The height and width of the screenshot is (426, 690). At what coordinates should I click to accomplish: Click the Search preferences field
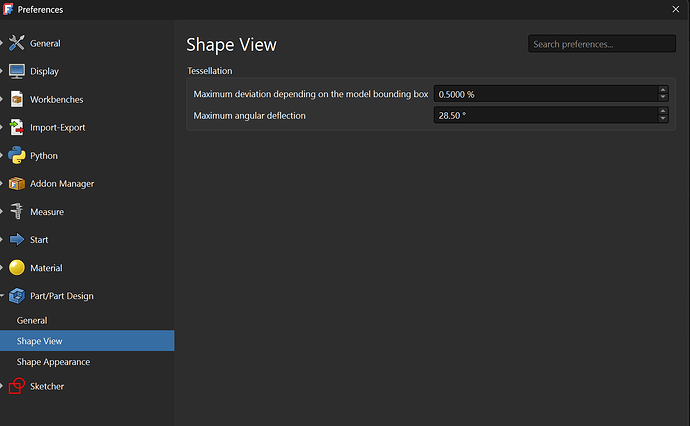coord(602,44)
